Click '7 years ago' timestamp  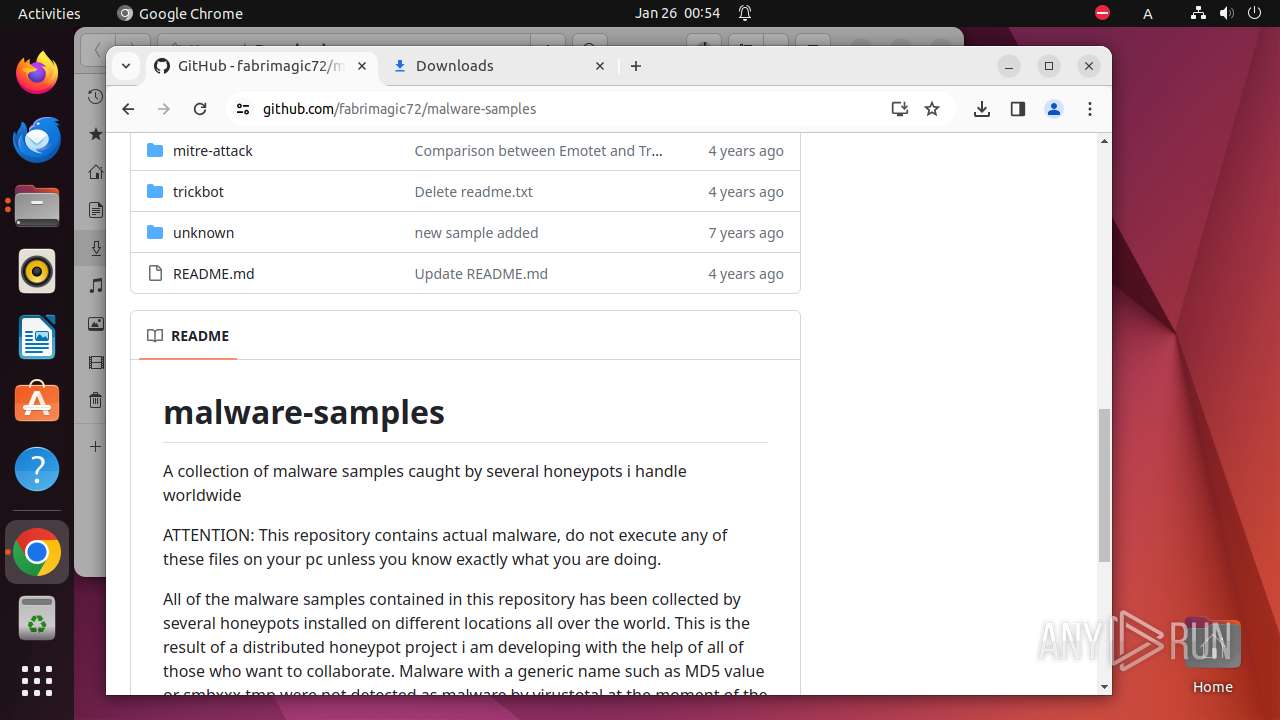[x=746, y=233]
